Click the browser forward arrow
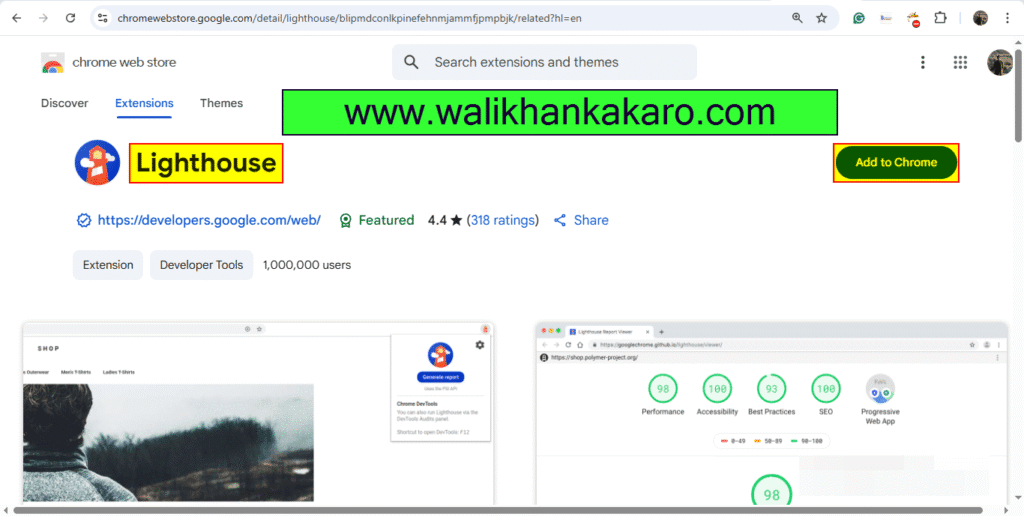Viewport: 1024px width, 516px height. tap(44, 18)
